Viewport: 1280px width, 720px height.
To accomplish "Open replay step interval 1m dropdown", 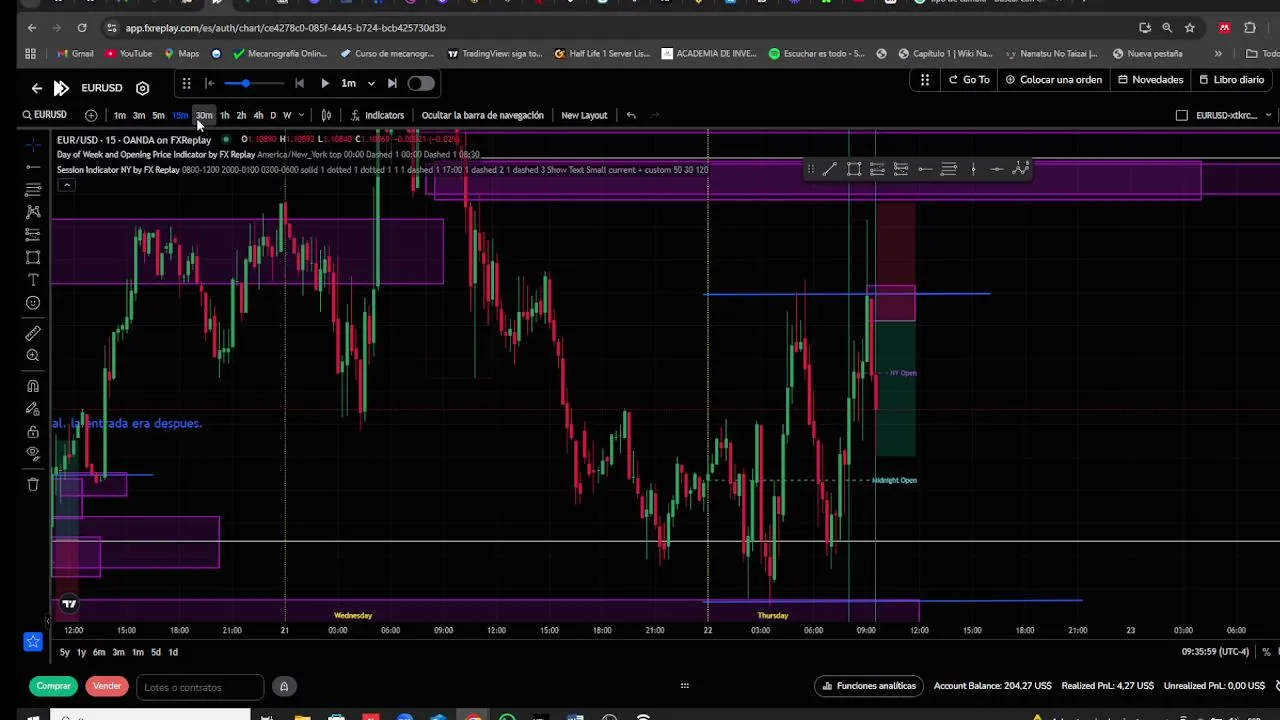I will (x=357, y=84).
